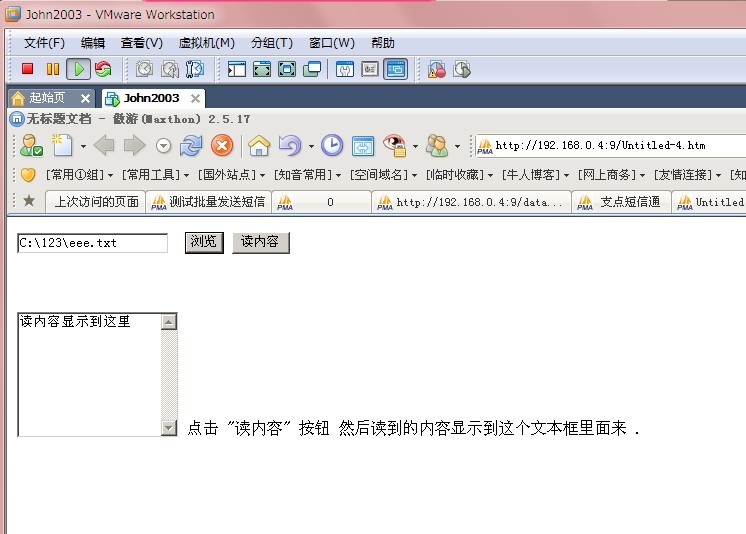Click the Unity mode overlapping windows icon
The image size is (746, 534).
coord(312,69)
